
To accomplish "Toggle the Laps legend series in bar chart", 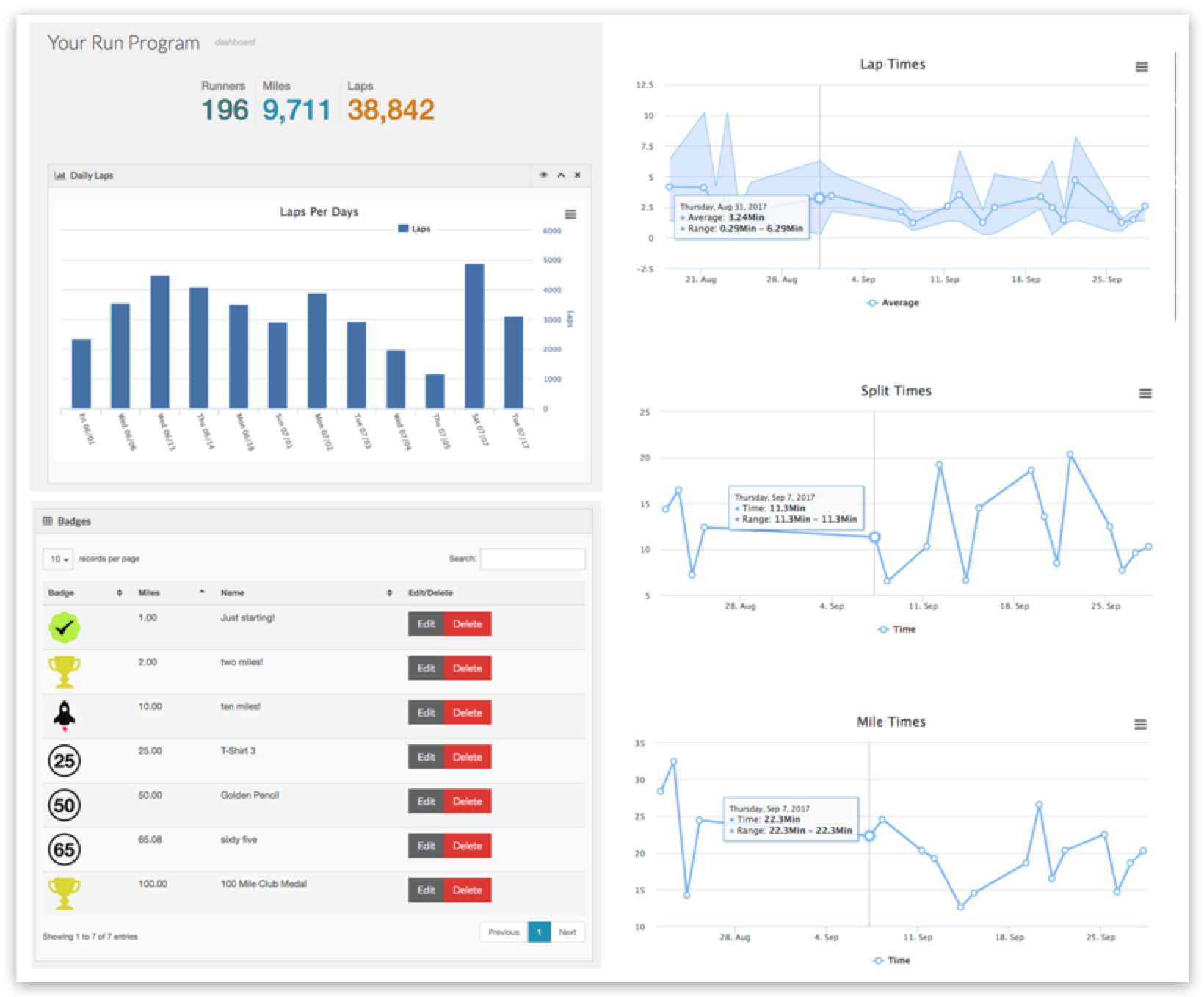I will pos(414,229).
